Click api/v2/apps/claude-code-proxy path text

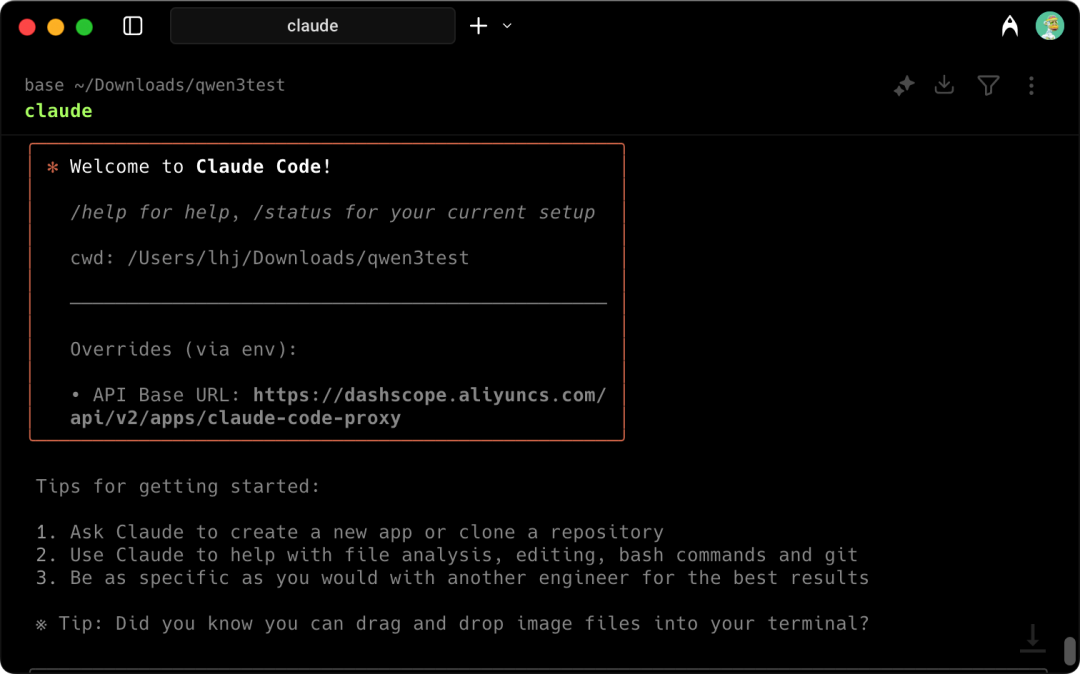tap(236, 418)
